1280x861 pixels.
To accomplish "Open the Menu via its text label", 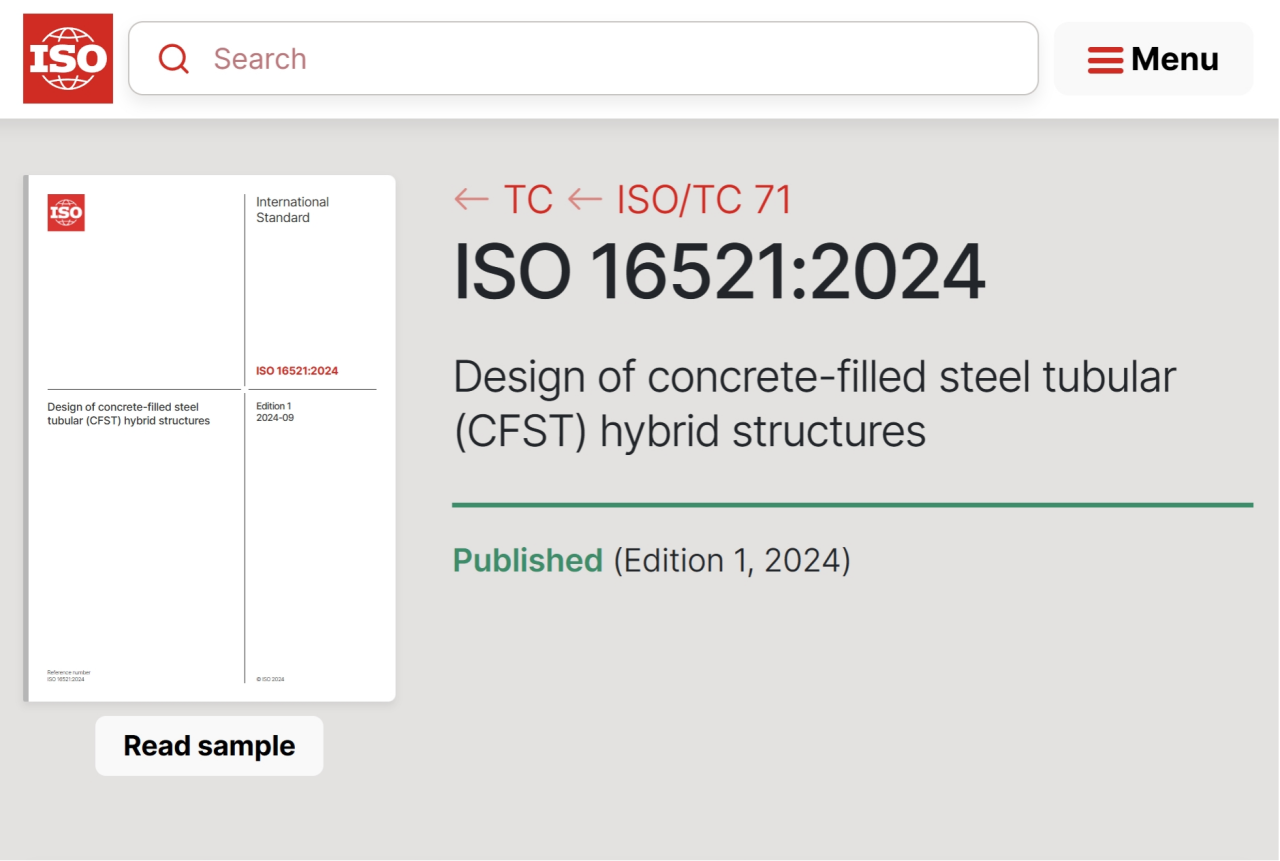I will pyautogui.click(x=1175, y=60).
